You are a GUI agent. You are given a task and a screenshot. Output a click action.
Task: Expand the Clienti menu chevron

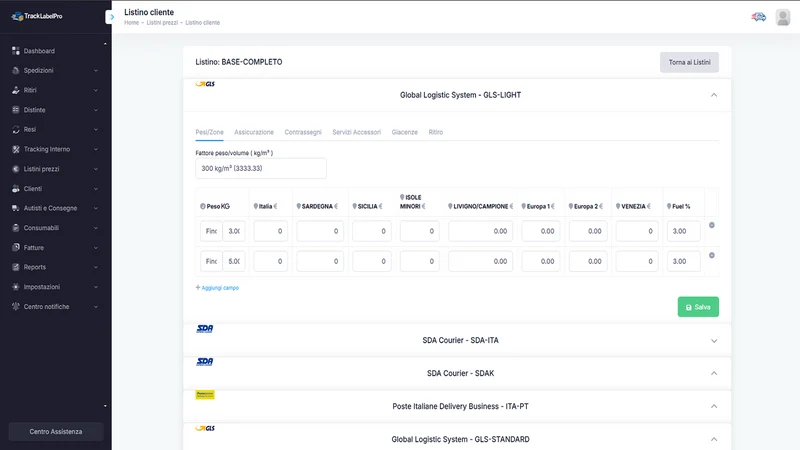[x=95, y=189]
